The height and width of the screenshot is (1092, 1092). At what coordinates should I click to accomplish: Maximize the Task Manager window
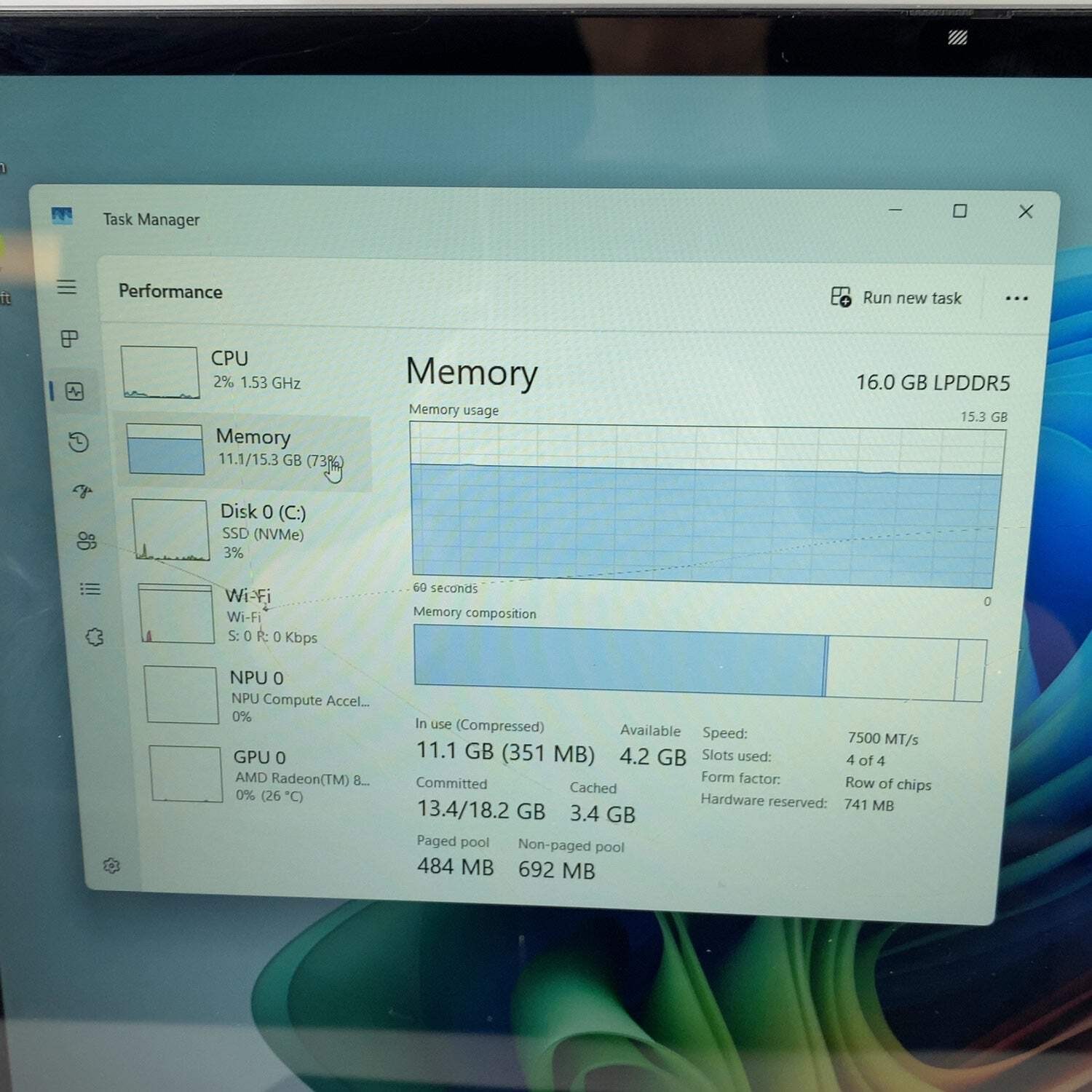pyautogui.click(x=960, y=211)
